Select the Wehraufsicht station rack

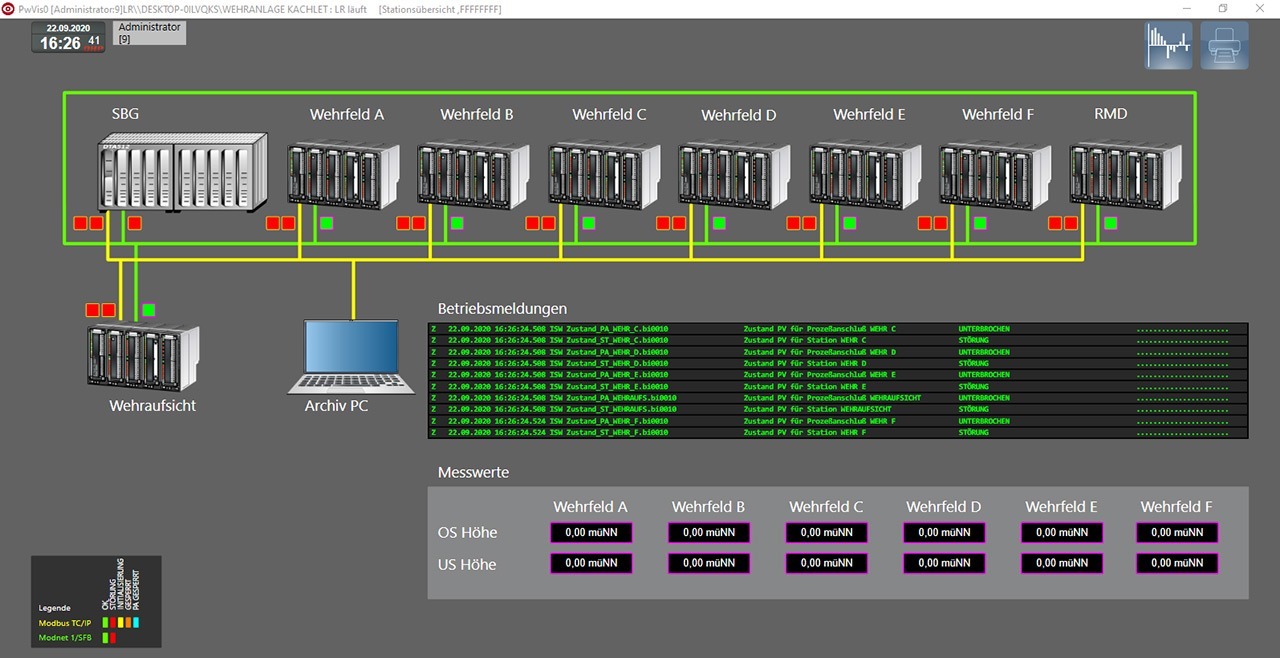click(142, 358)
